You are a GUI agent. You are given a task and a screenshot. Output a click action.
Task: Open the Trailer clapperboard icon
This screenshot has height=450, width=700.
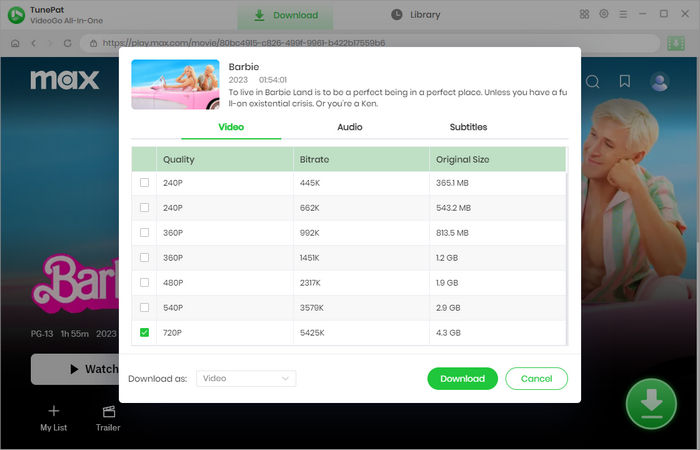coord(108,411)
